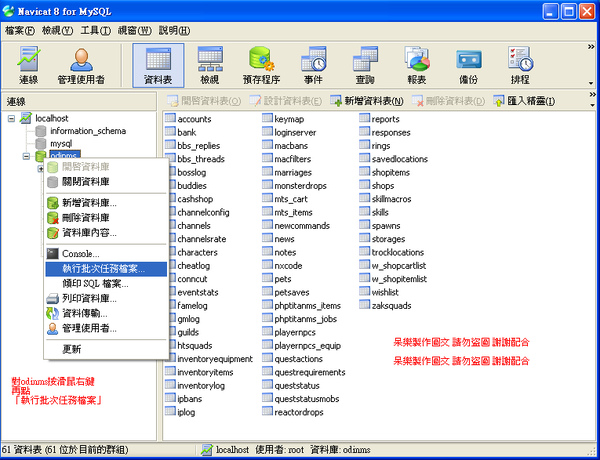Choose 傾印 SQL 檔案... from context menu
This screenshot has height=460, width=600.
pyautogui.click(x=106, y=284)
